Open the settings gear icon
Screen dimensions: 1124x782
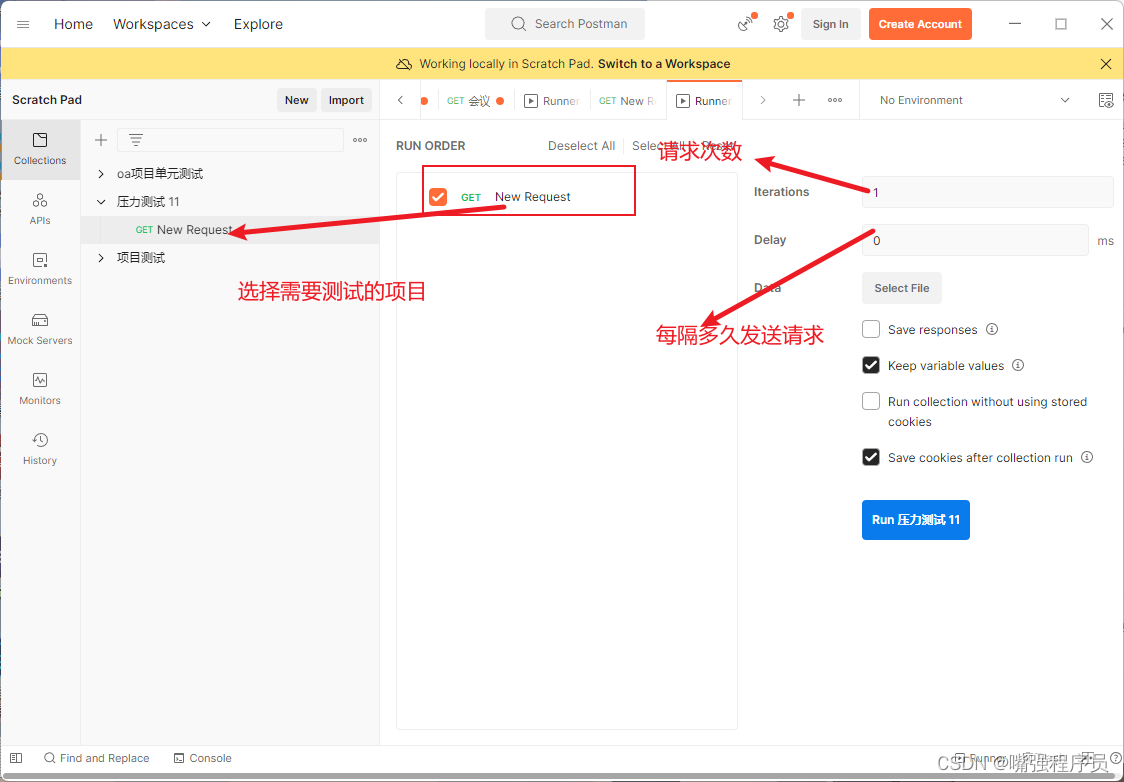(x=781, y=24)
